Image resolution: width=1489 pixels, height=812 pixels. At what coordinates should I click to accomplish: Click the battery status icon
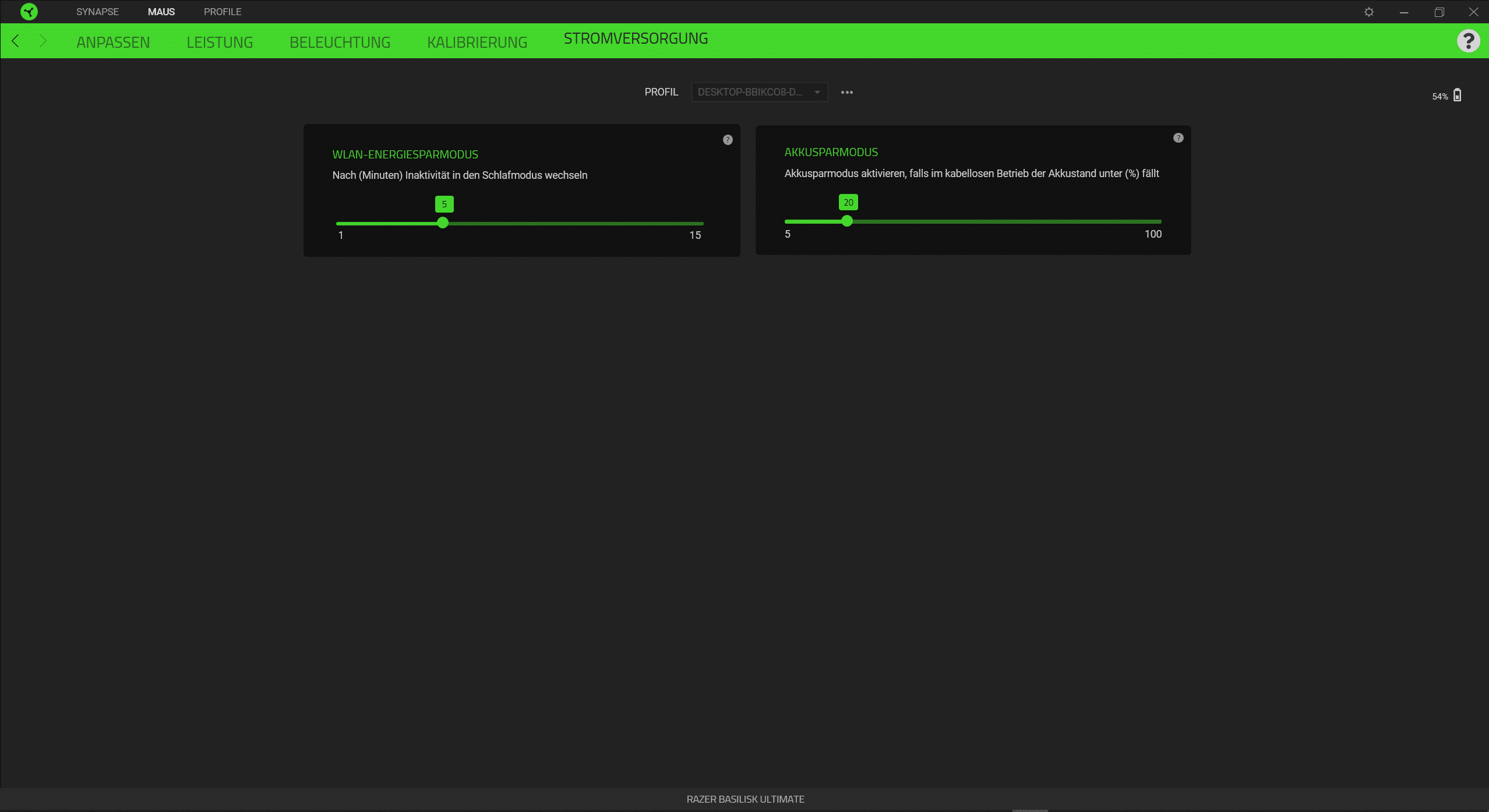pos(1457,95)
